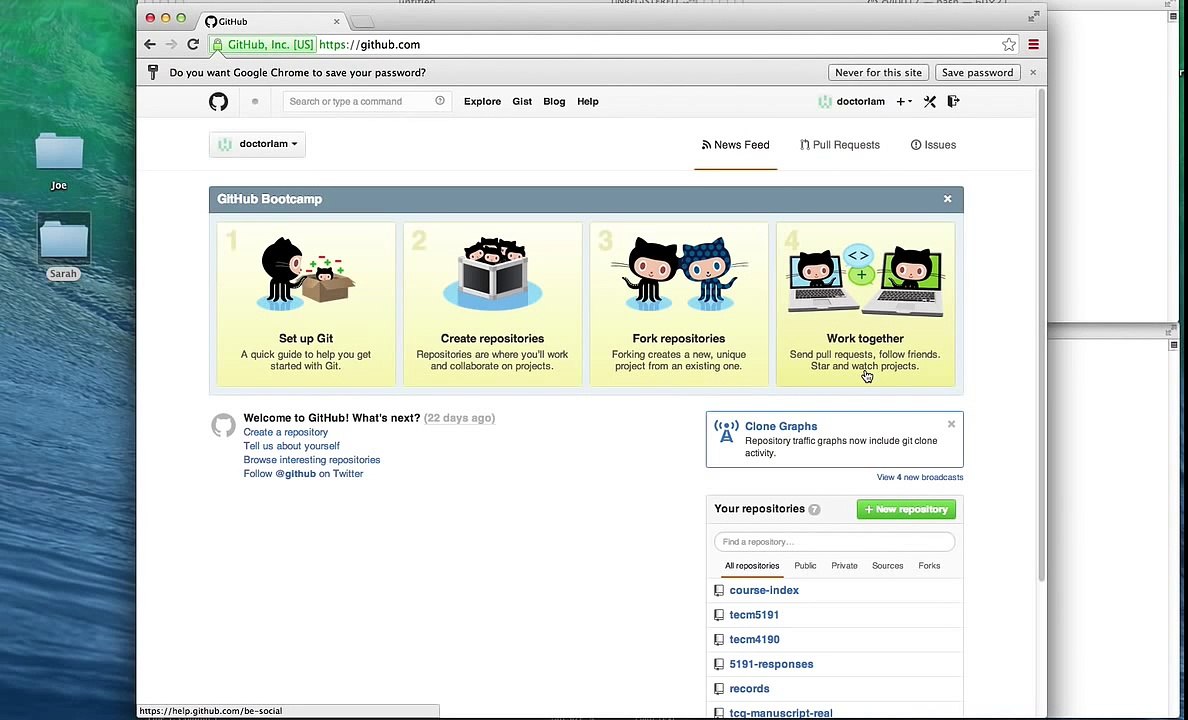Open the Gist menu item
This screenshot has width=1188, height=720.
click(x=522, y=102)
